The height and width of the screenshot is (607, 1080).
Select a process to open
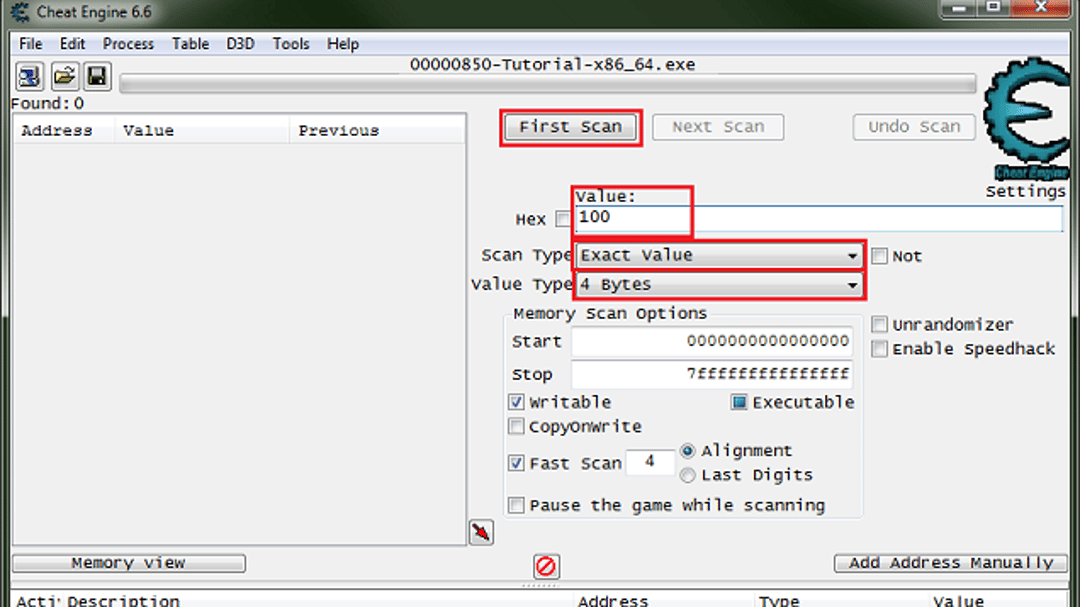[28, 76]
